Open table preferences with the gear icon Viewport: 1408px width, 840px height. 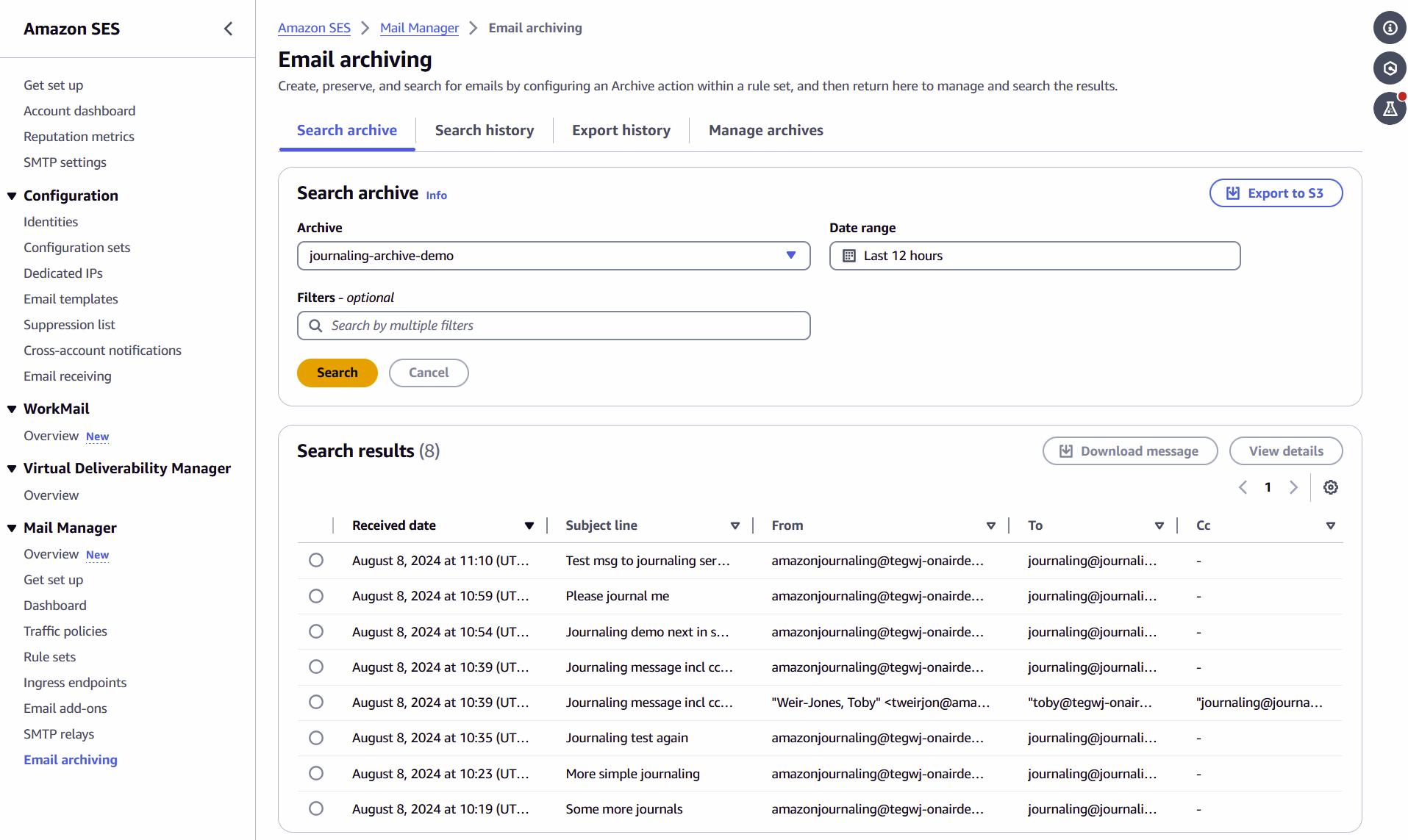click(x=1330, y=487)
